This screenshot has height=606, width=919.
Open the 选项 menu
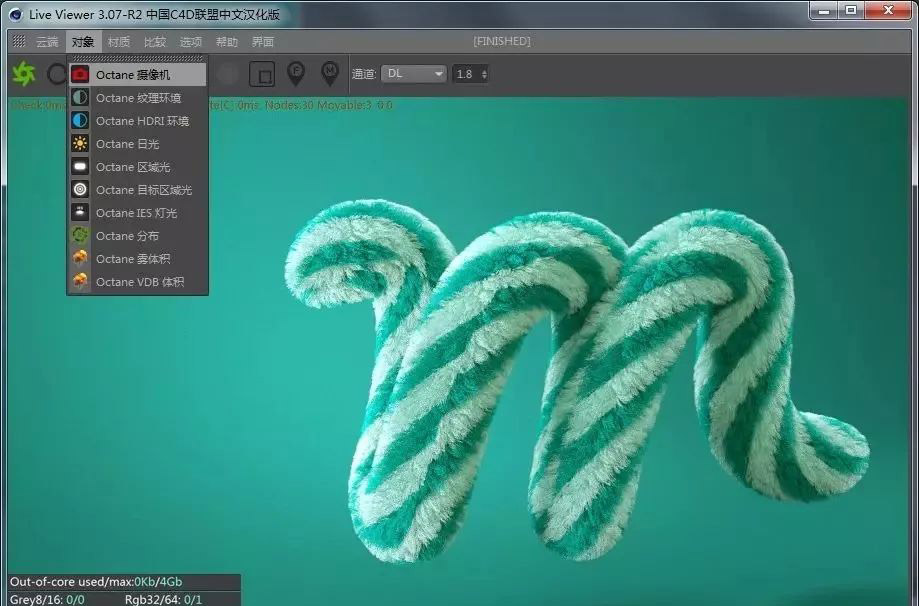click(x=190, y=41)
